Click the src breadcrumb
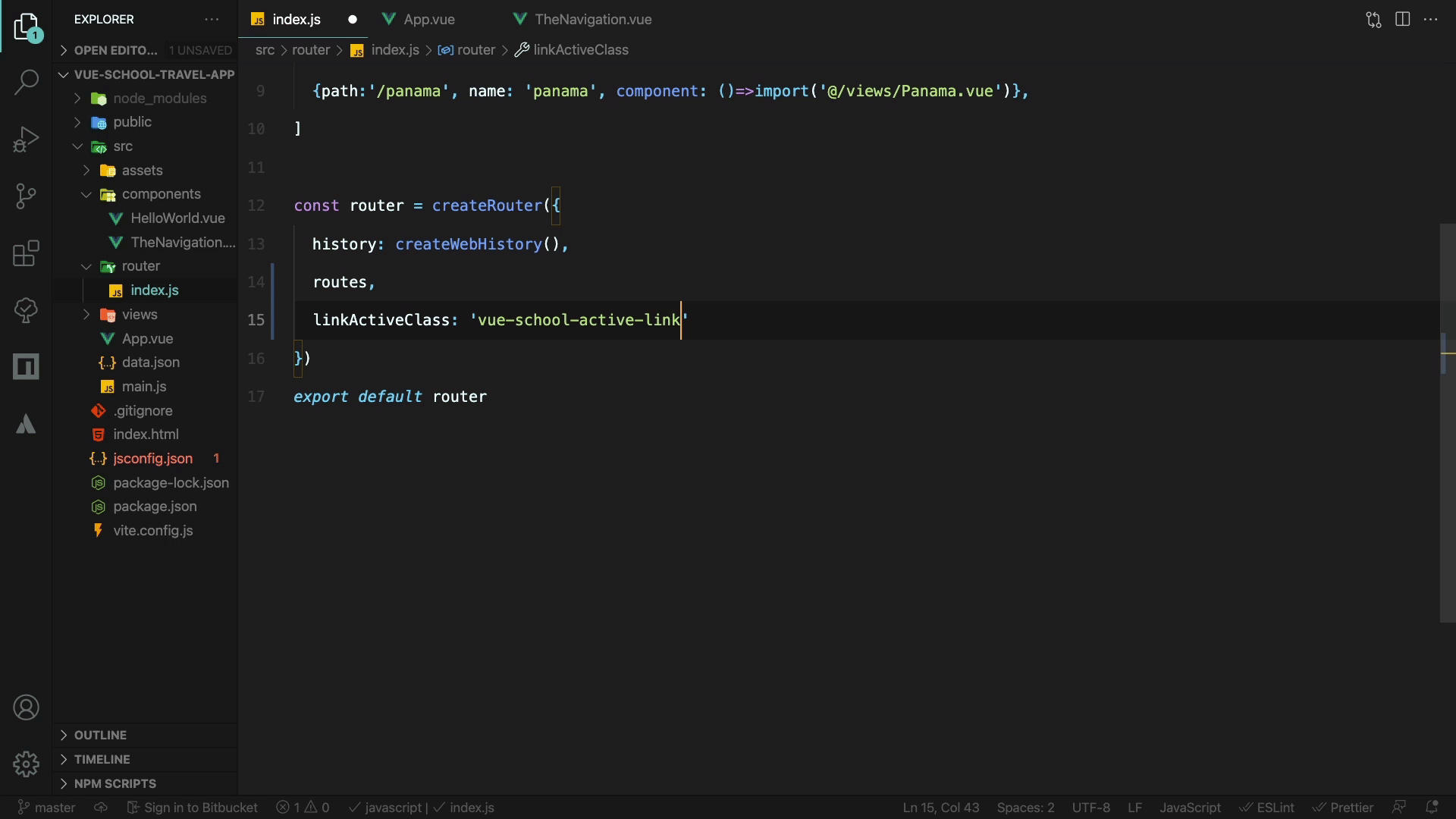The image size is (1456, 819). 265,50
